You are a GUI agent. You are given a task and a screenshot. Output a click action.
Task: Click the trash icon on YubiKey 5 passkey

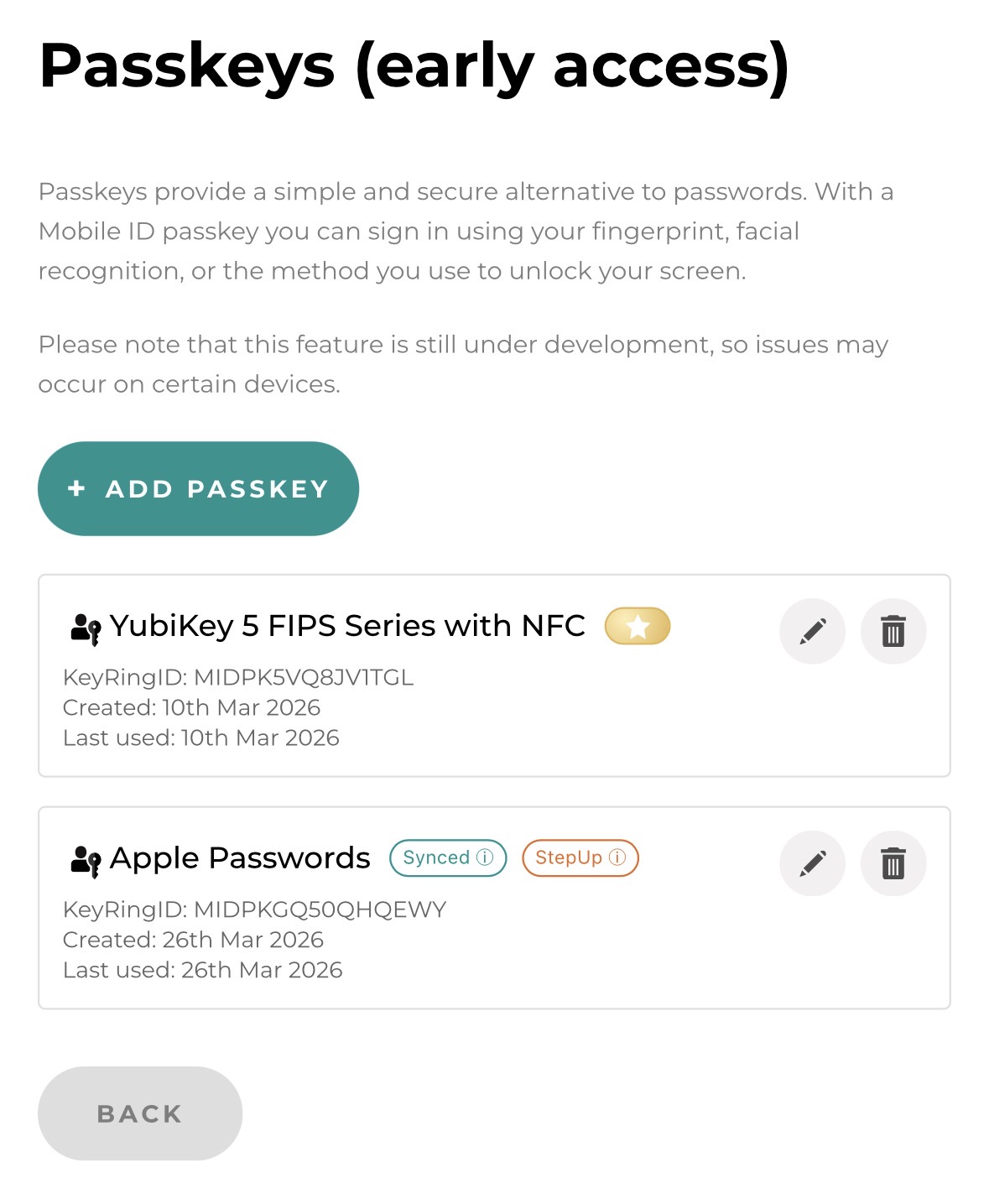point(893,632)
